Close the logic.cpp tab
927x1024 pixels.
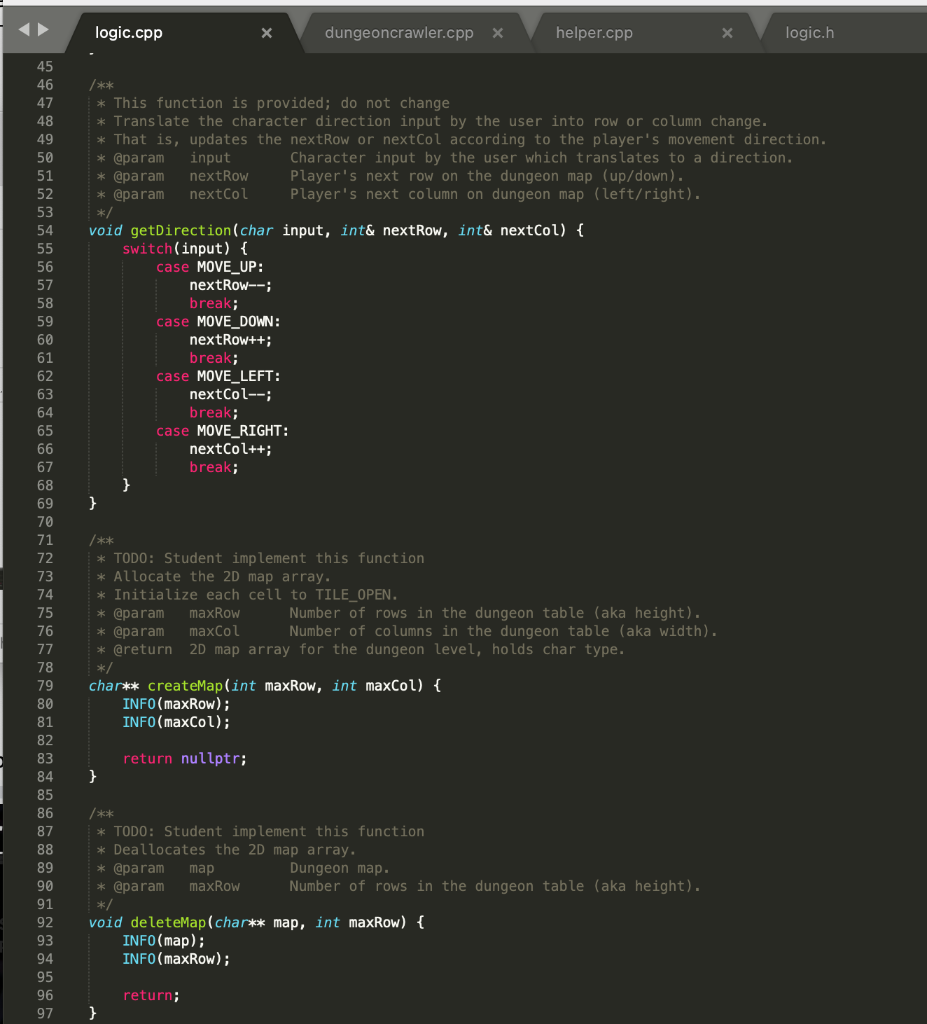click(266, 32)
